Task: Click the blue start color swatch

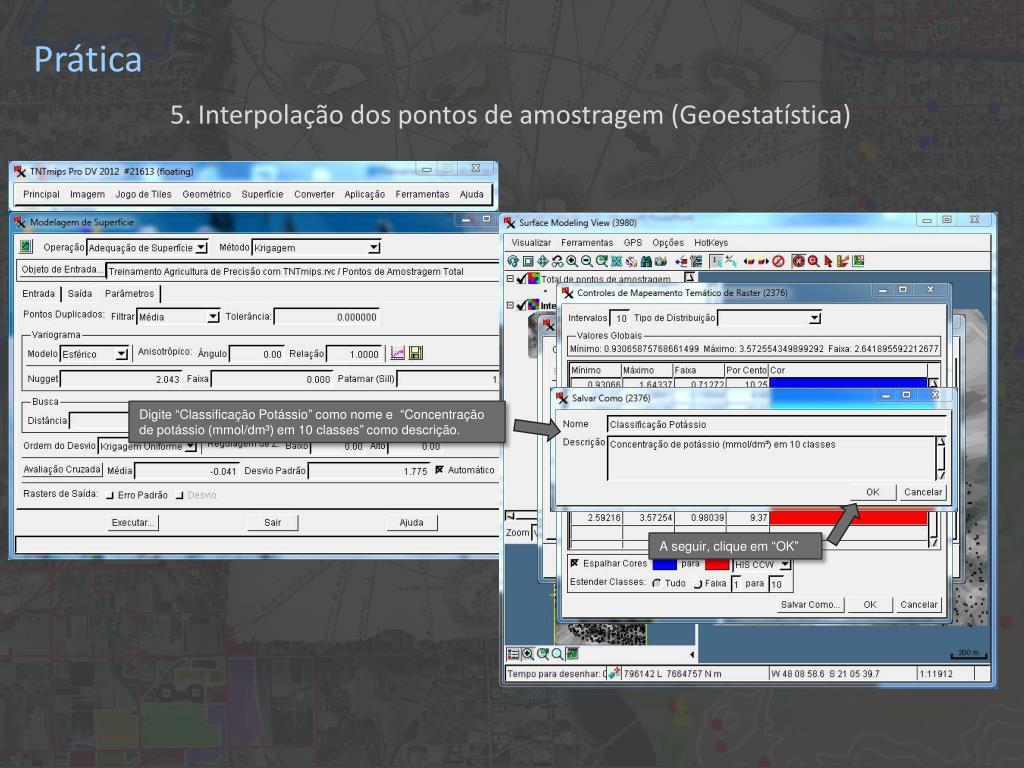Action: (664, 564)
